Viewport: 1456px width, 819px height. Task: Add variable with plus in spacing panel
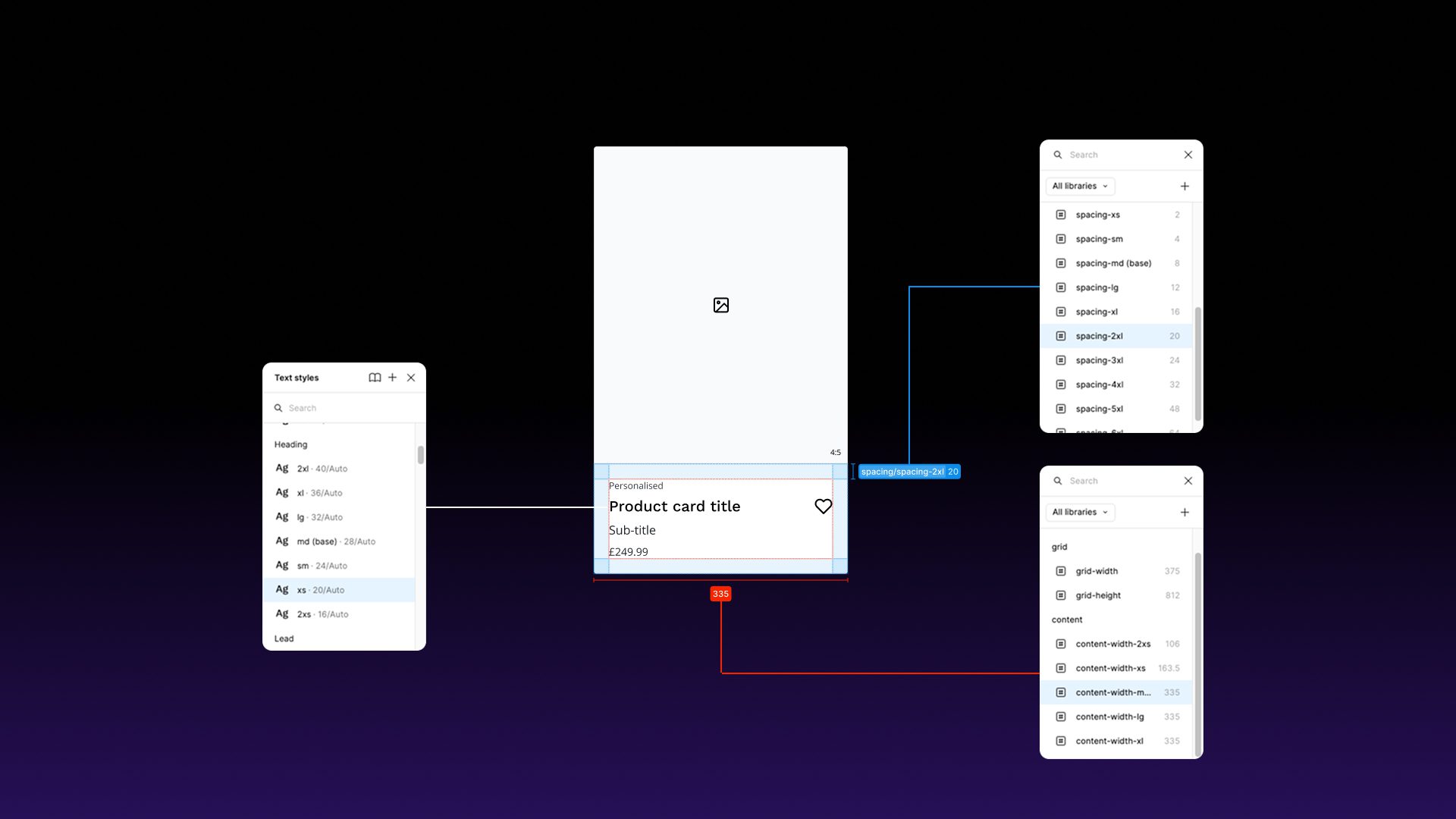click(x=1185, y=186)
